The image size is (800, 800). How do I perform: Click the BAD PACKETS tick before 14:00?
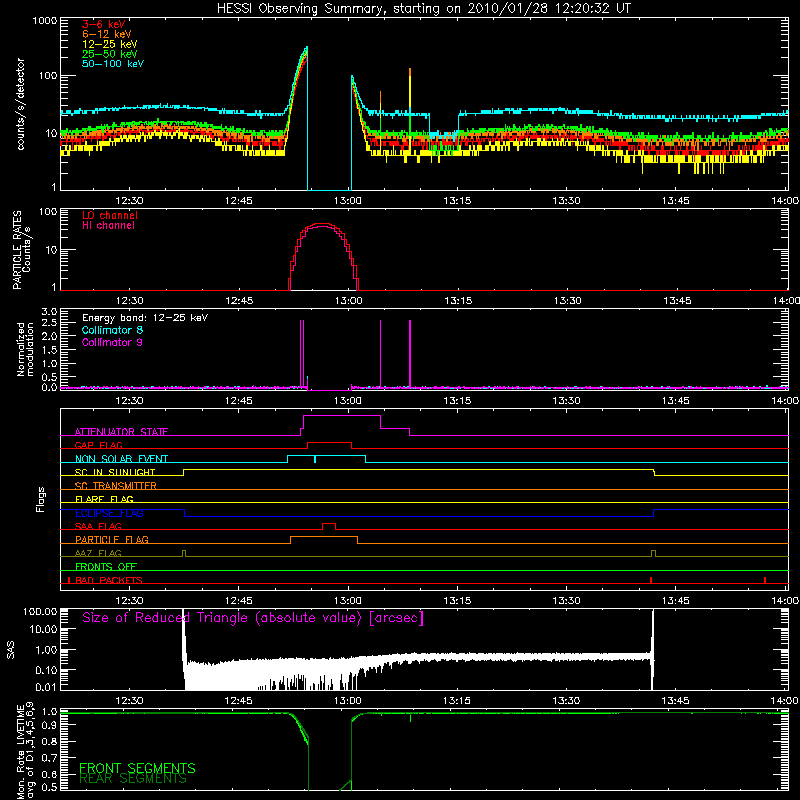[765, 580]
